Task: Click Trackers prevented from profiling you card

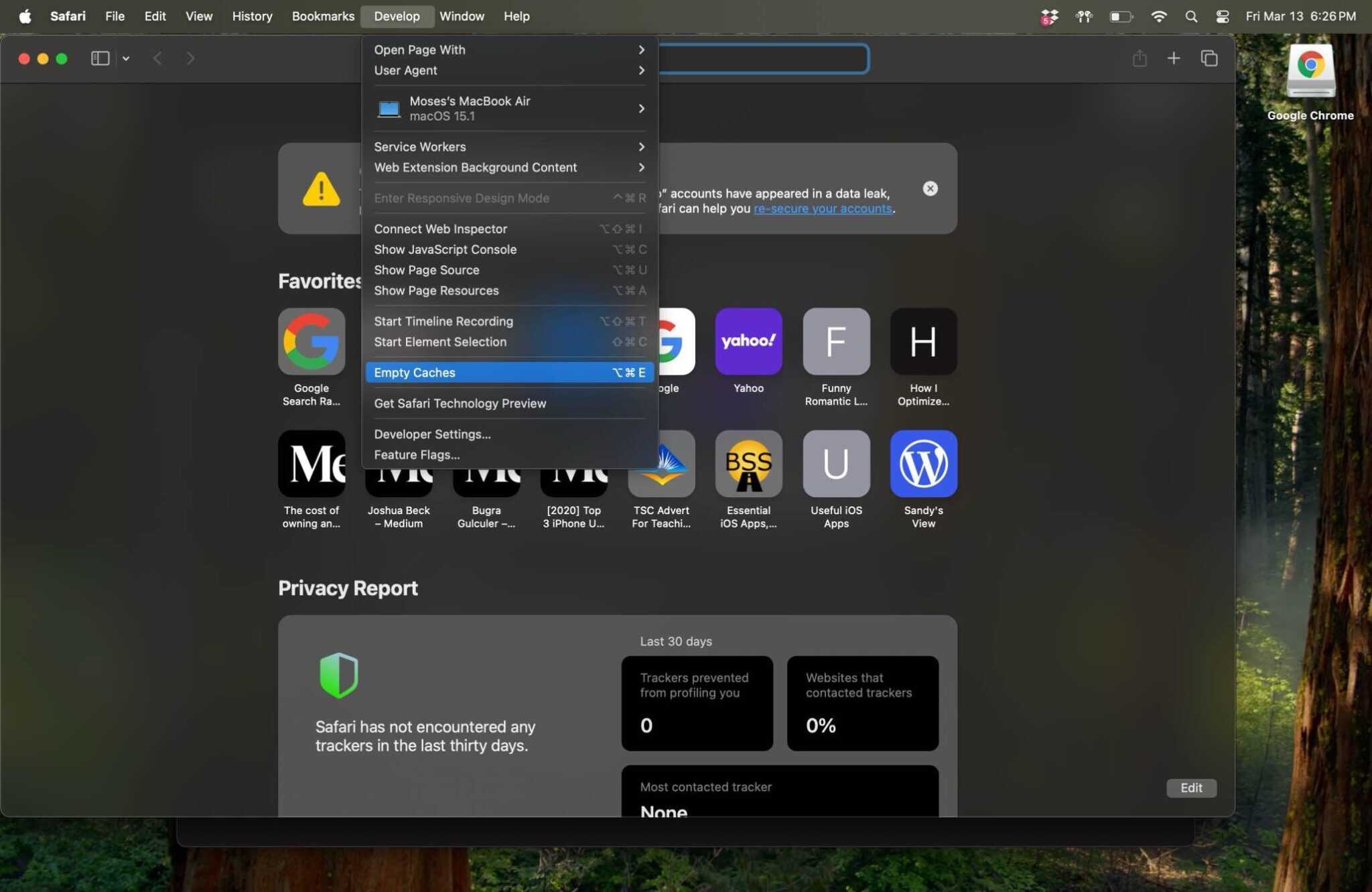Action: tap(697, 703)
